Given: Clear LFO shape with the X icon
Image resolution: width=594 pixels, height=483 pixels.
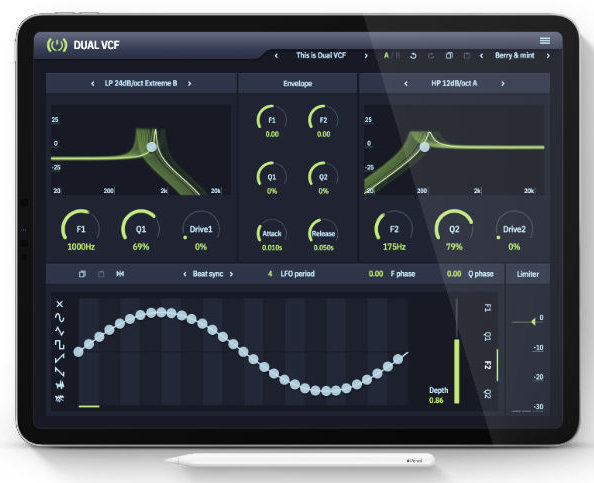Looking at the screenshot, I should click(x=59, y=304).
